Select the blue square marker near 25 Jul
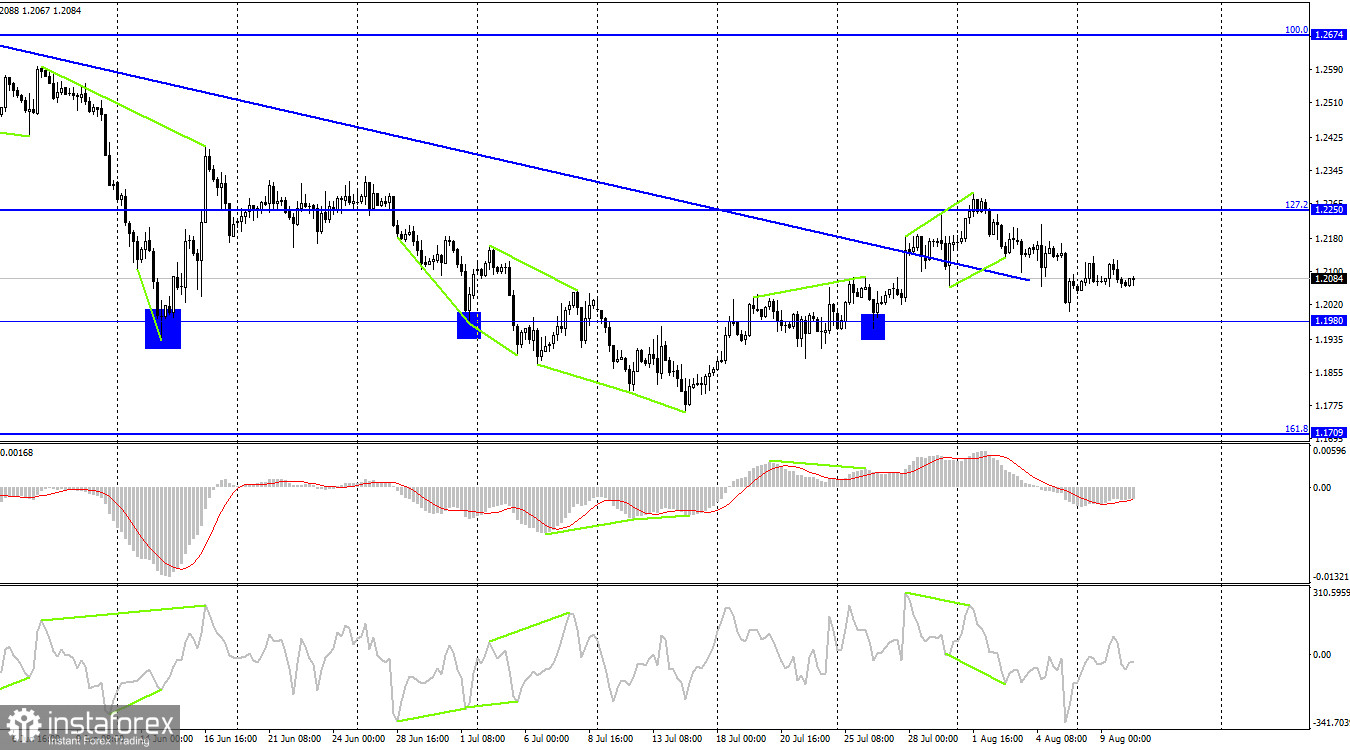Image resolution: width=1350 pixels, height=750 pixels. click(x=873, y=326)
